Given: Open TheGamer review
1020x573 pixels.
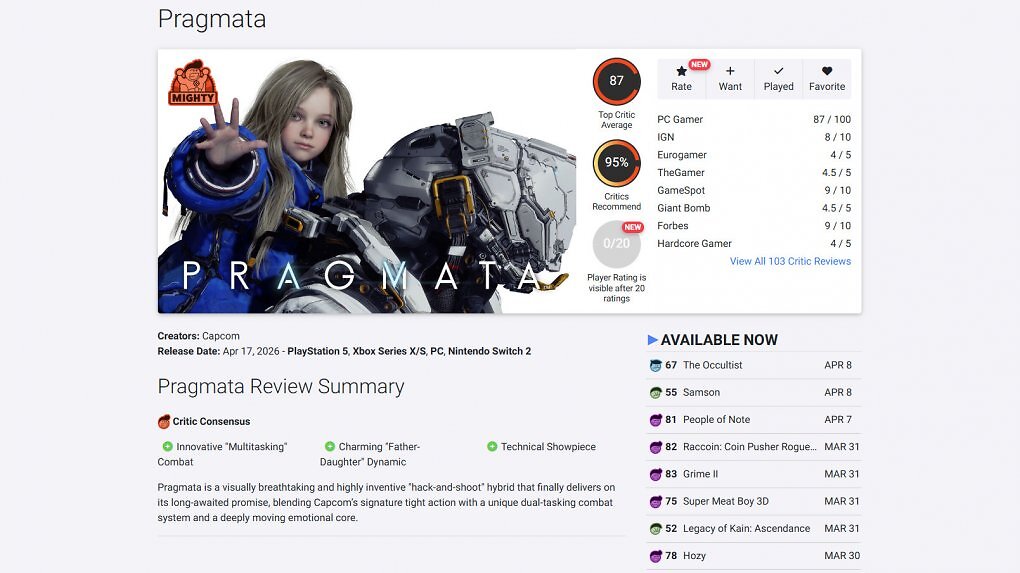Looking at the screenshot, I should tap(680, 172).
